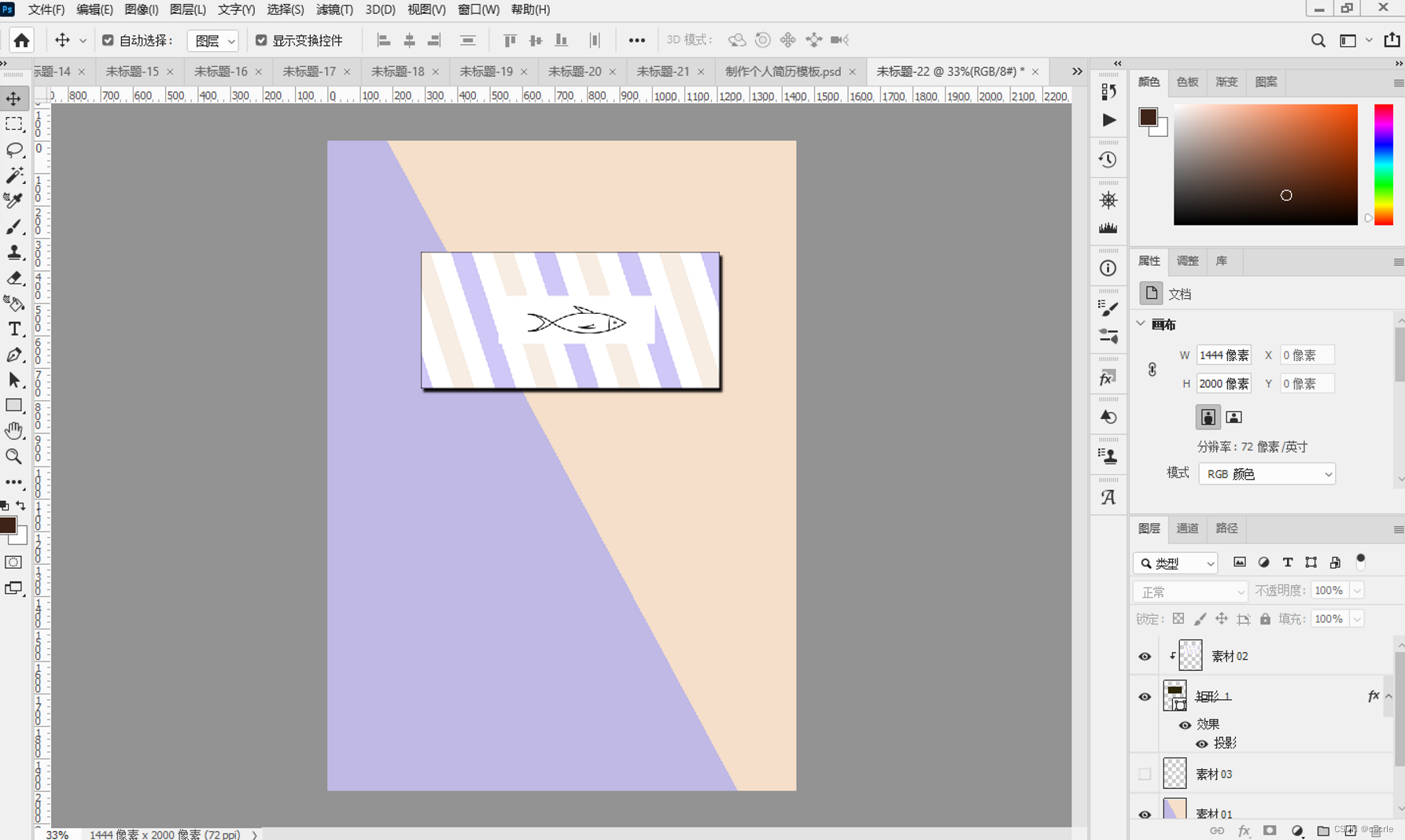
Task: Open the 滤镜(T) menu
Action: [x=334, y=9]
